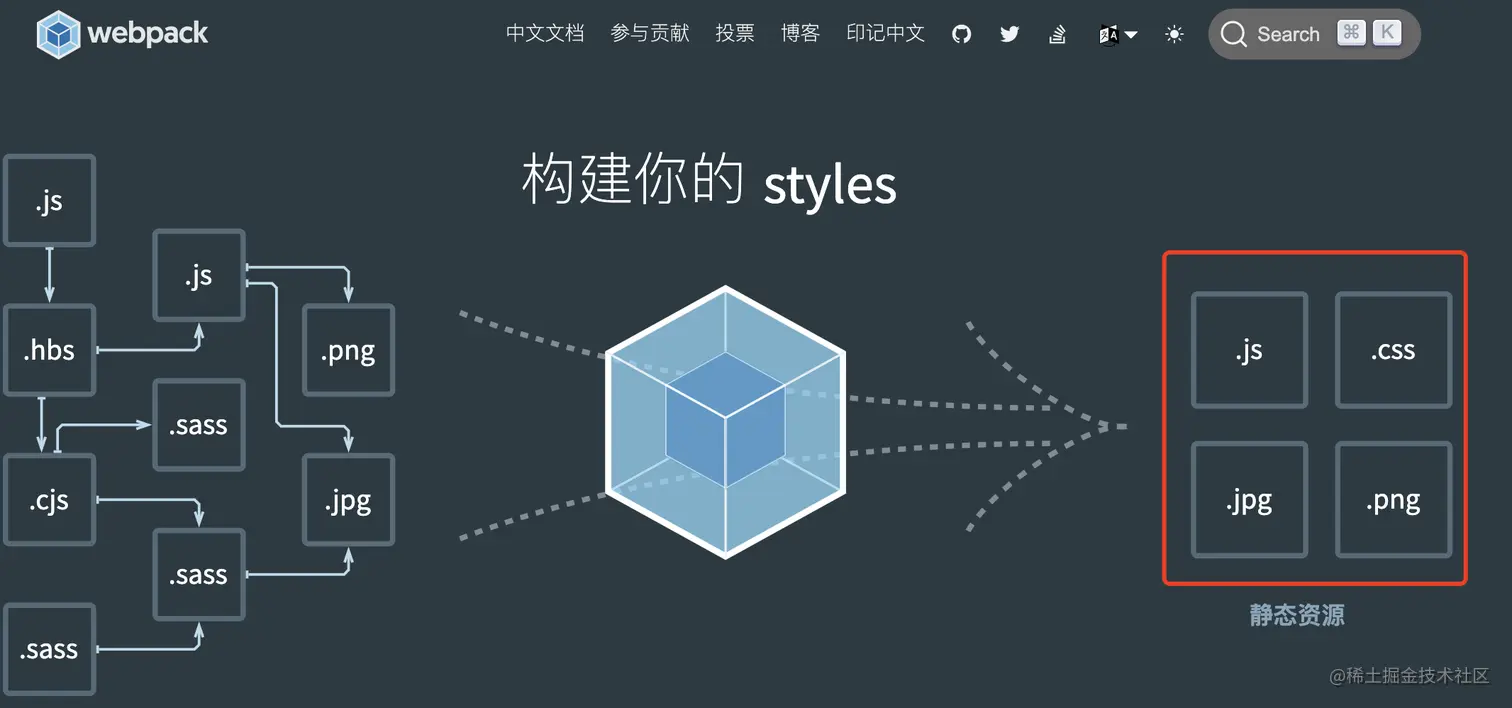Viewport: 1512px width, 708px height.
Task: Click the webpack logo cube icon
Action: 59,34
